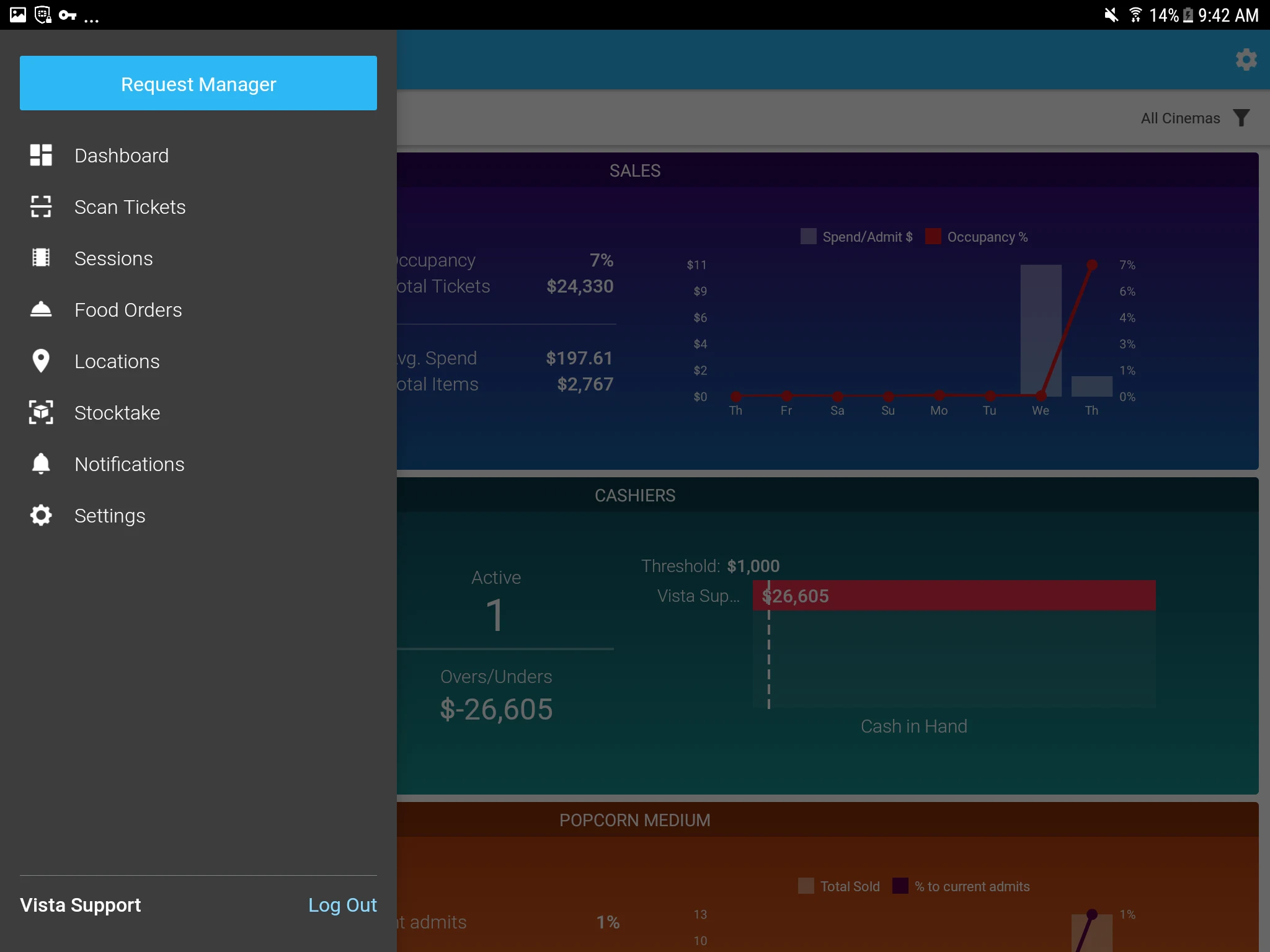Open the Notifications bell icon

tap(41, 464)
